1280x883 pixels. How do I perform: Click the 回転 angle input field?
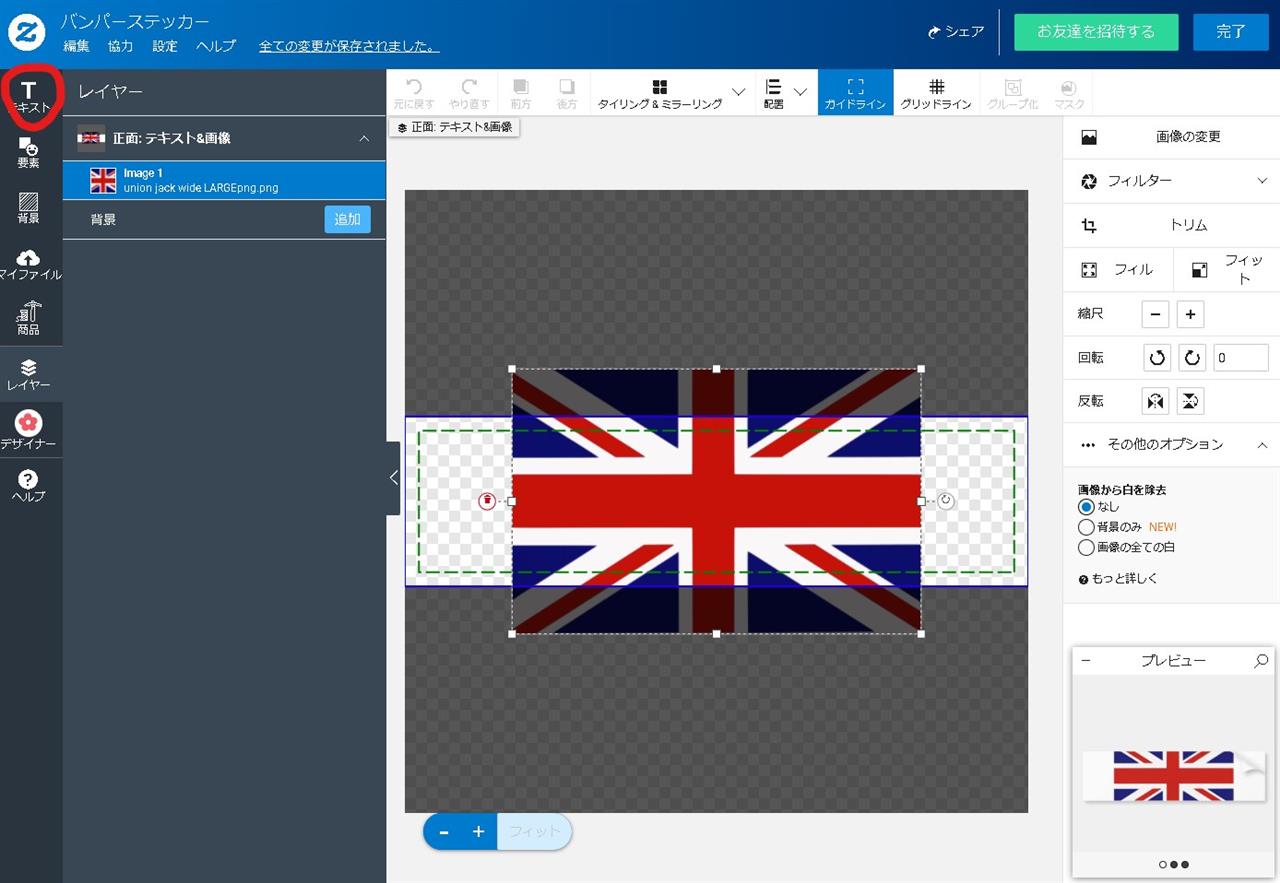point(1241,358)
